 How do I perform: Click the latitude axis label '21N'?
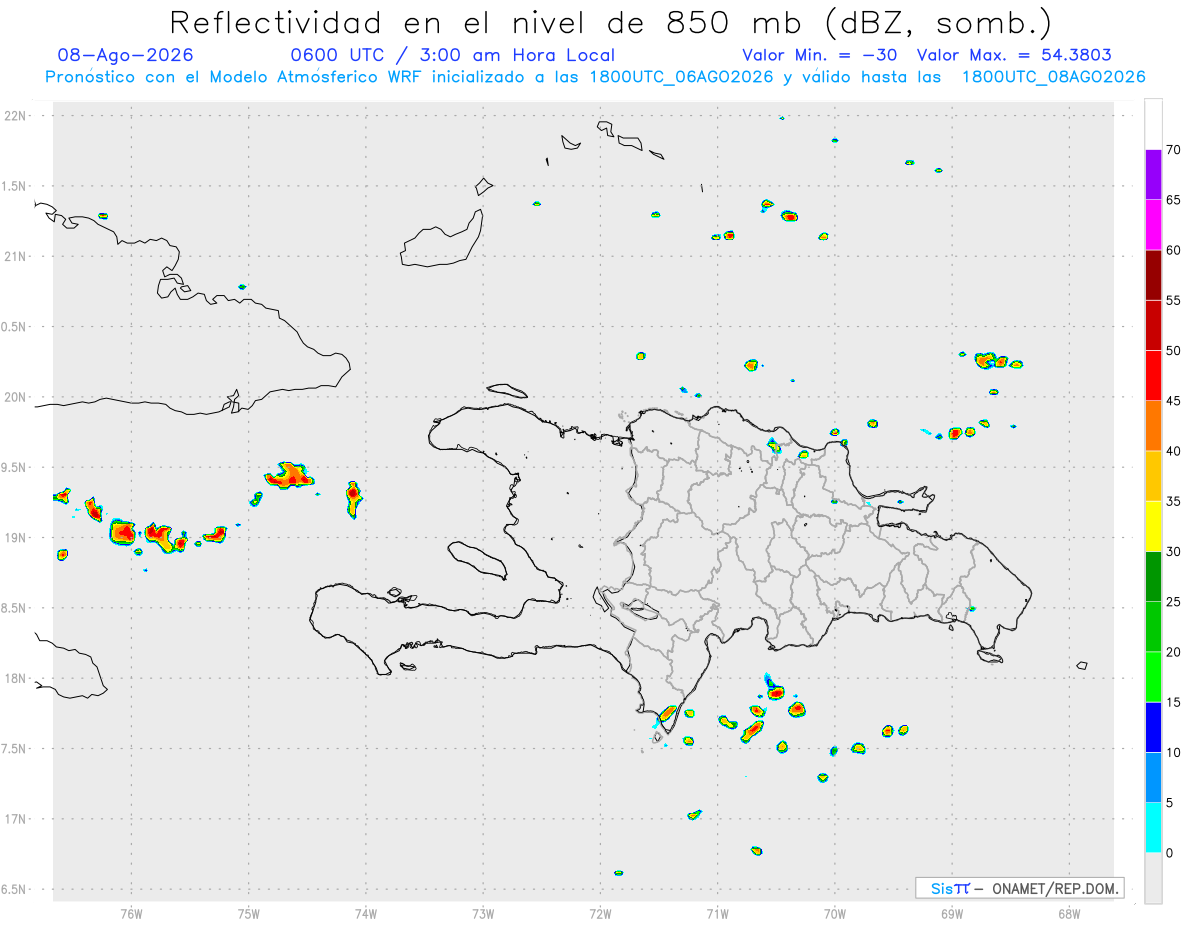click(16, 256)
